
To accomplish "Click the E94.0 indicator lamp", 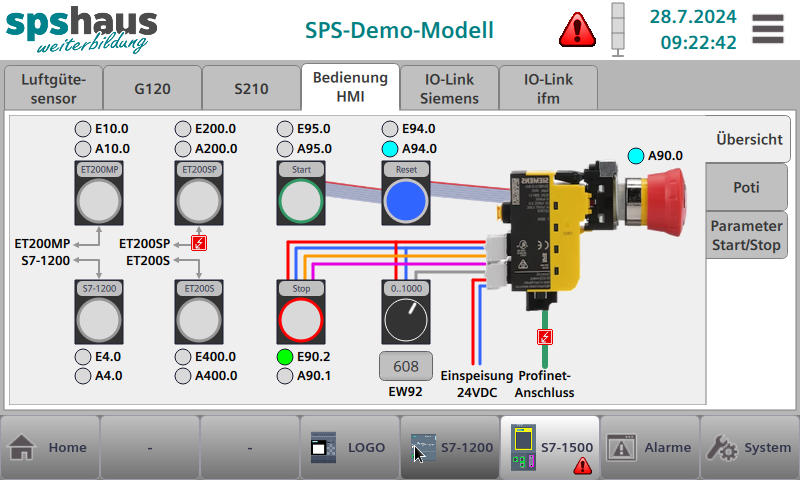I will point(390,129).
